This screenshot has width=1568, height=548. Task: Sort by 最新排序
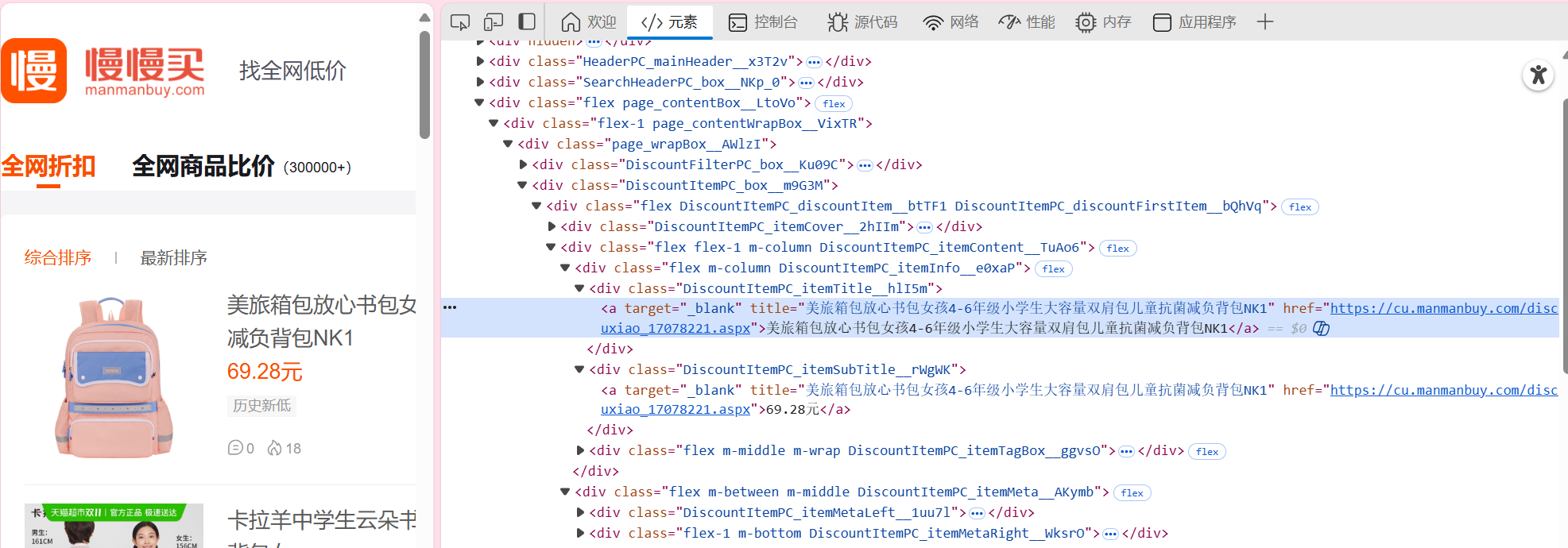173,257
